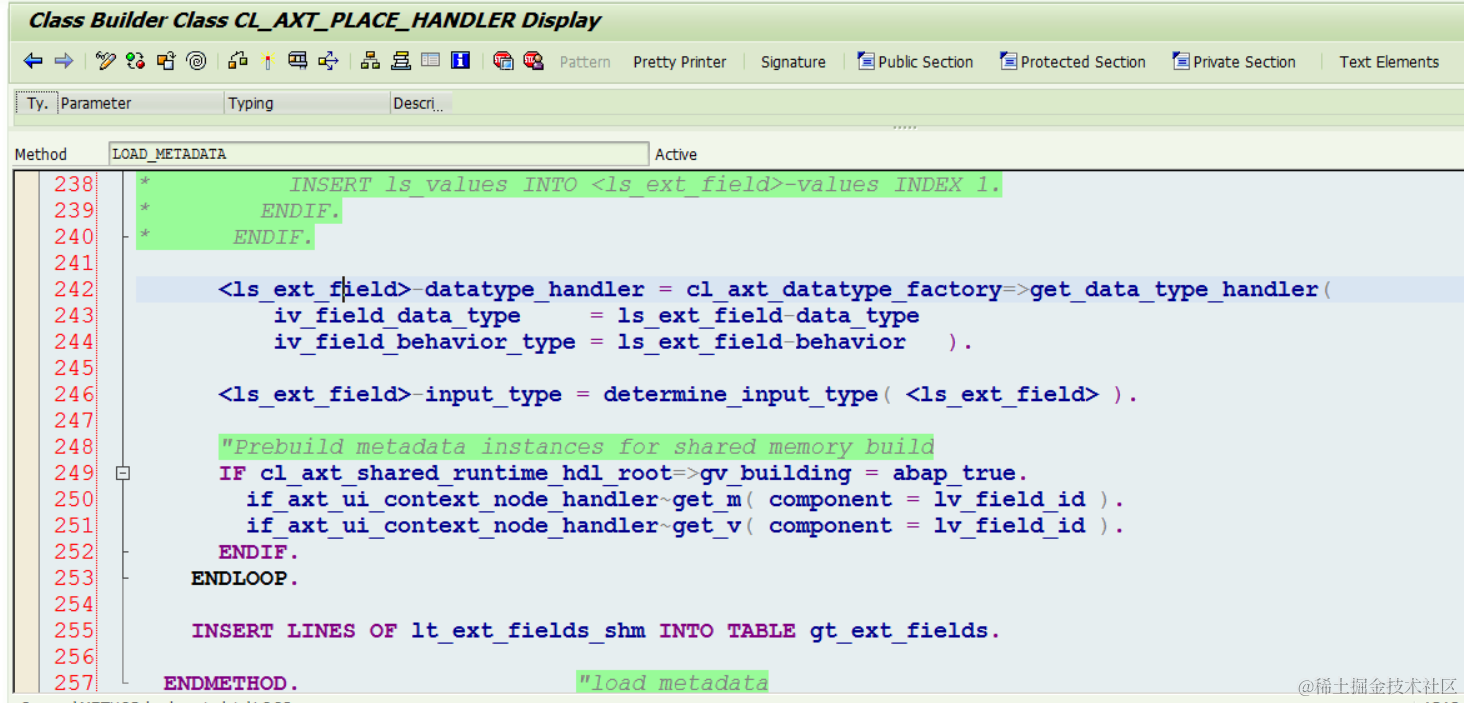Screen dimensions: 1464x703
Task: Open Text Elements
Action: (x=1389, y=62)
